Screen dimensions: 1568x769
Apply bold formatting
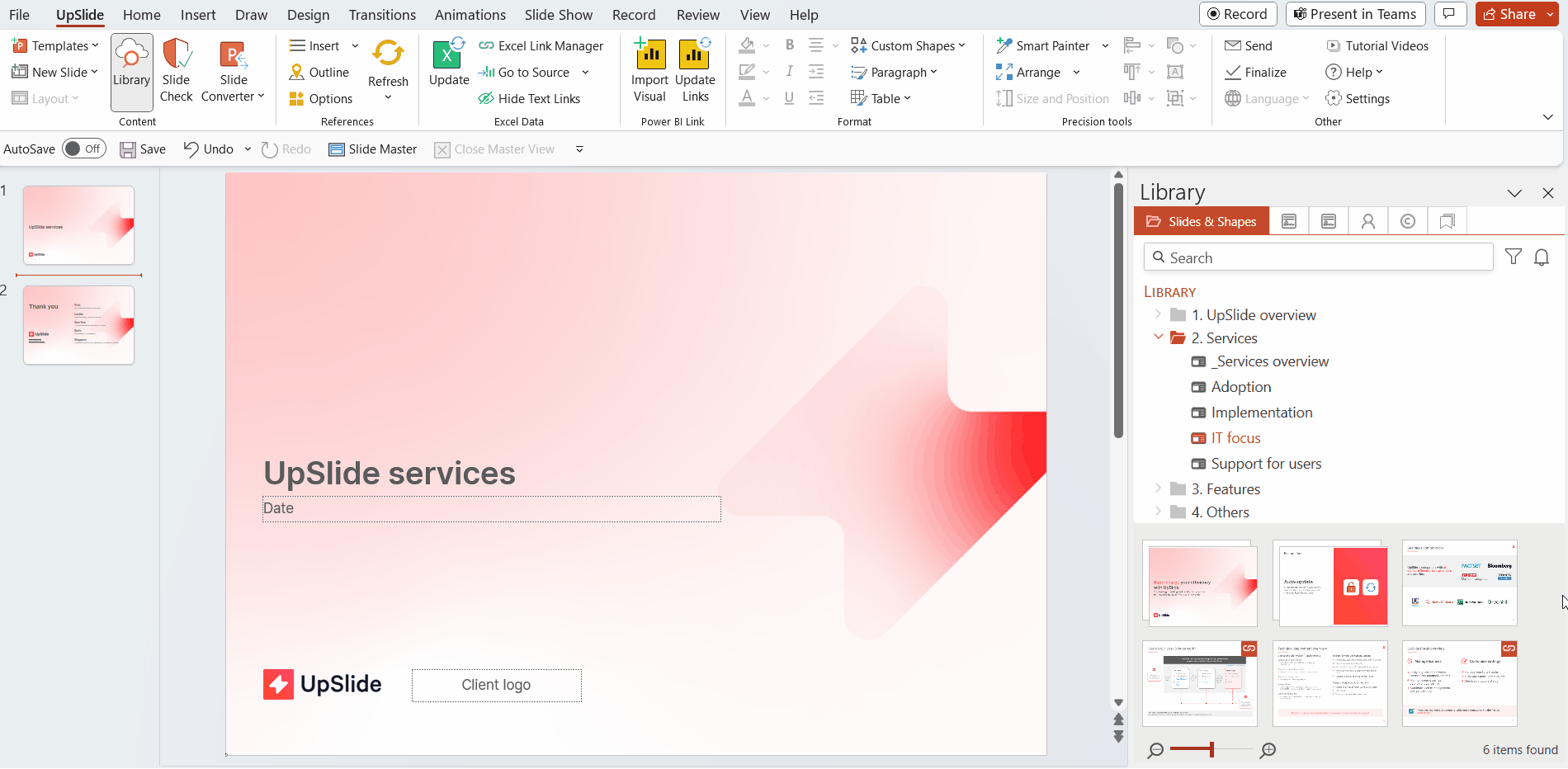click(789, 45)
